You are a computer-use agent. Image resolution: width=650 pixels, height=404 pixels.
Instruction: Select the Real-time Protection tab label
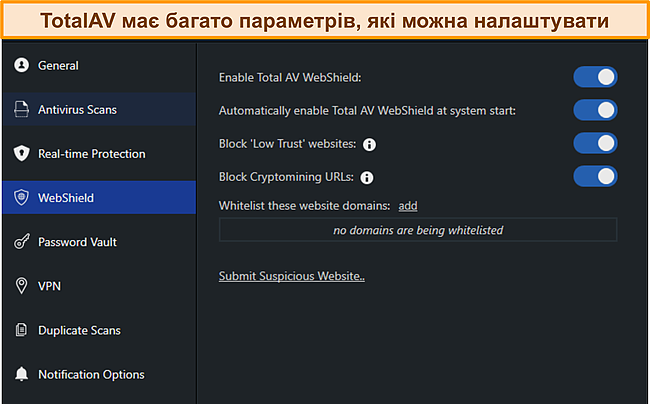91,154
